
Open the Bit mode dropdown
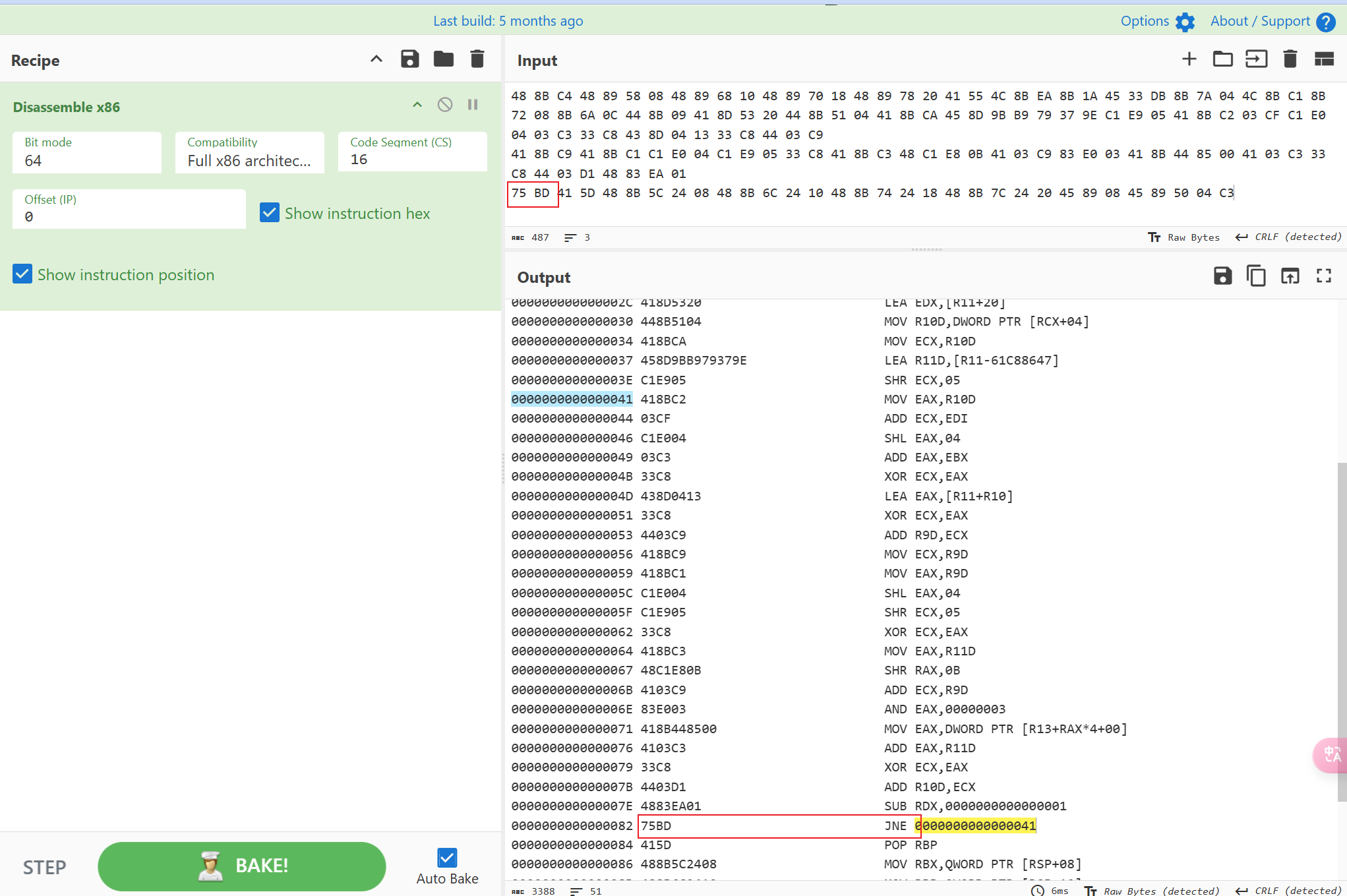86,153
